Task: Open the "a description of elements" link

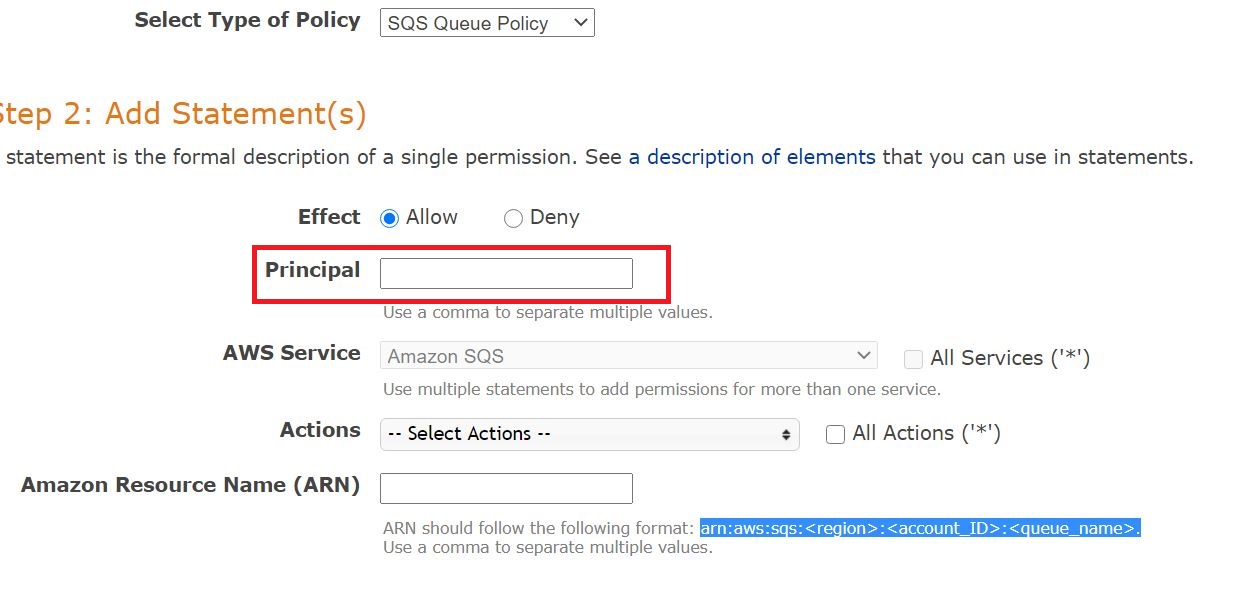Action: point(752,157)
